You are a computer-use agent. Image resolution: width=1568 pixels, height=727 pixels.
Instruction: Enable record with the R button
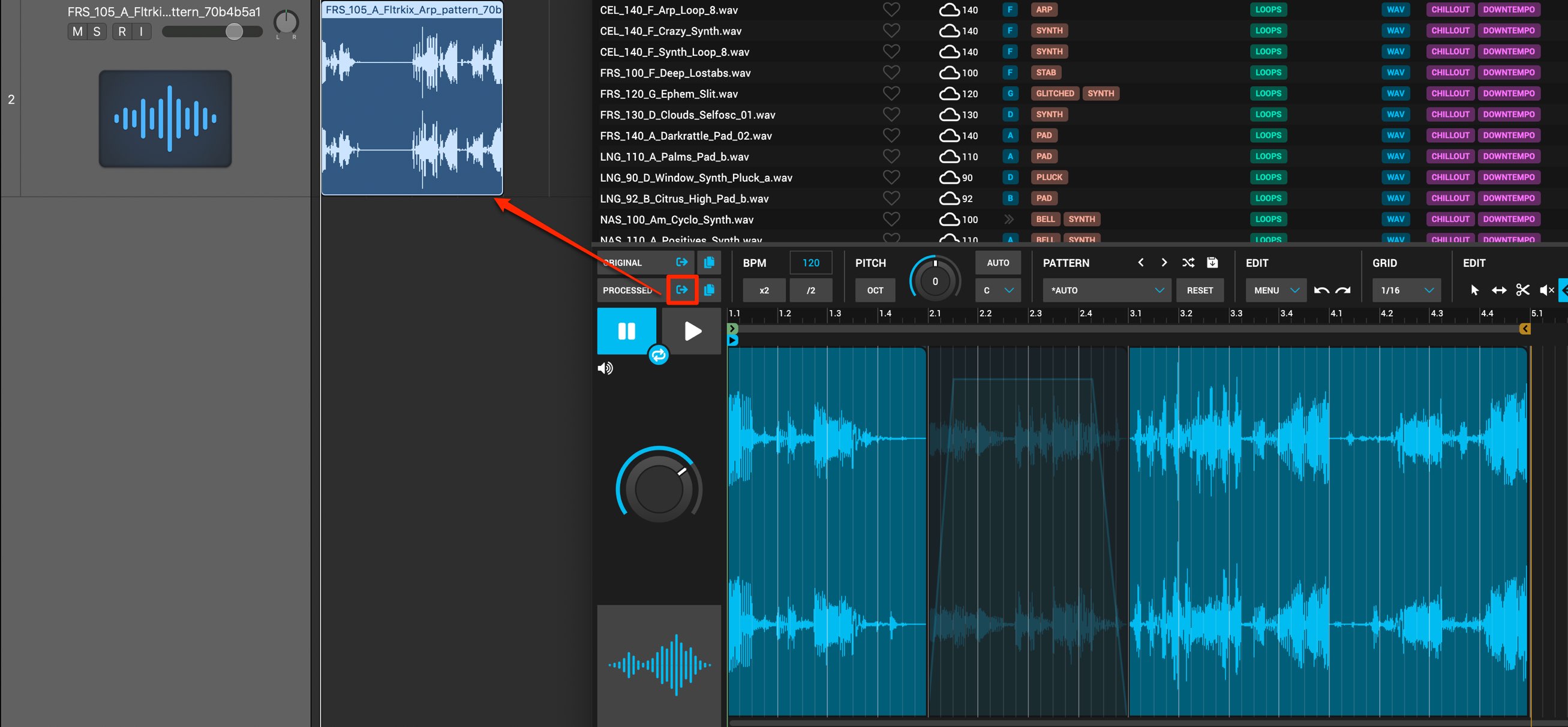[122, 32]
